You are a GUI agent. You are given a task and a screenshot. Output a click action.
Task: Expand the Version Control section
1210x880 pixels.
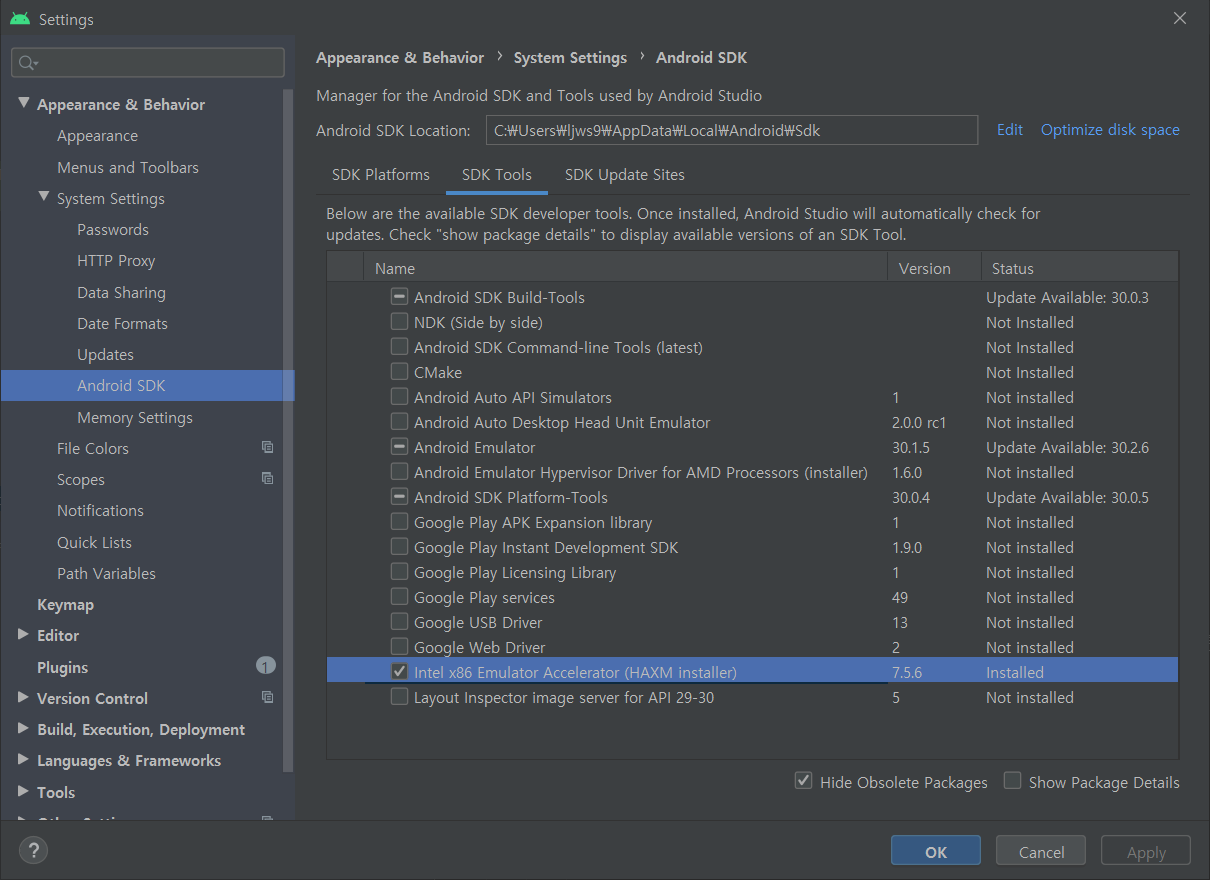pos(24,697)
